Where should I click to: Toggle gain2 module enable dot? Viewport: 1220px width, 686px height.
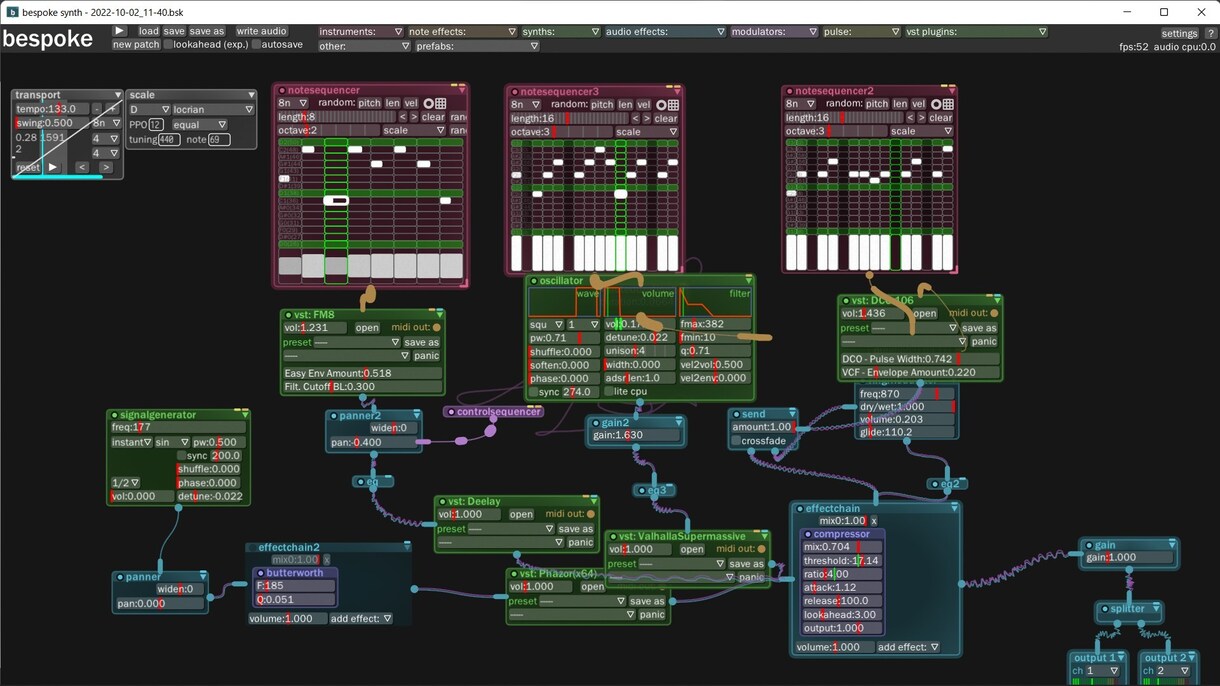pos(594,422)
